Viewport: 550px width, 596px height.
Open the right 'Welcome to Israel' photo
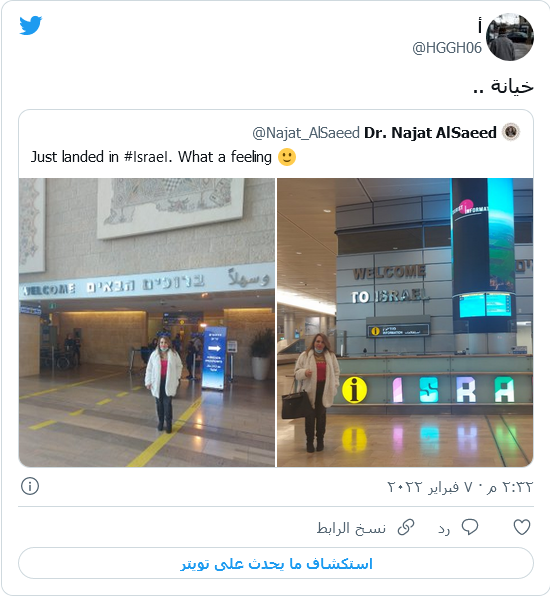click(x=405, y=322)
